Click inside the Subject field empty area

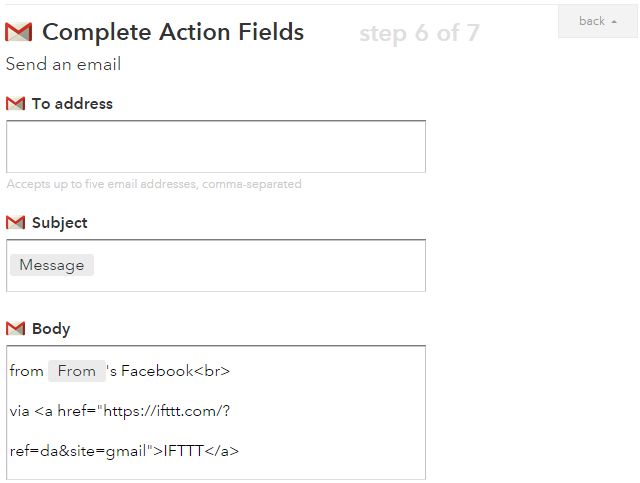point(259,265)
